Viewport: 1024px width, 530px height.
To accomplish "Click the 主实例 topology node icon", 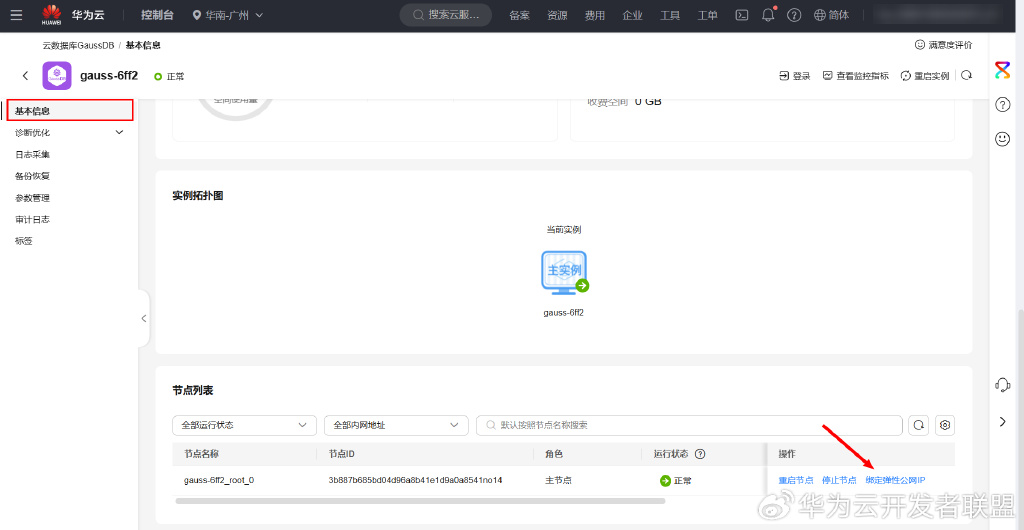I will pyautogui.click(x=564, y=272).
